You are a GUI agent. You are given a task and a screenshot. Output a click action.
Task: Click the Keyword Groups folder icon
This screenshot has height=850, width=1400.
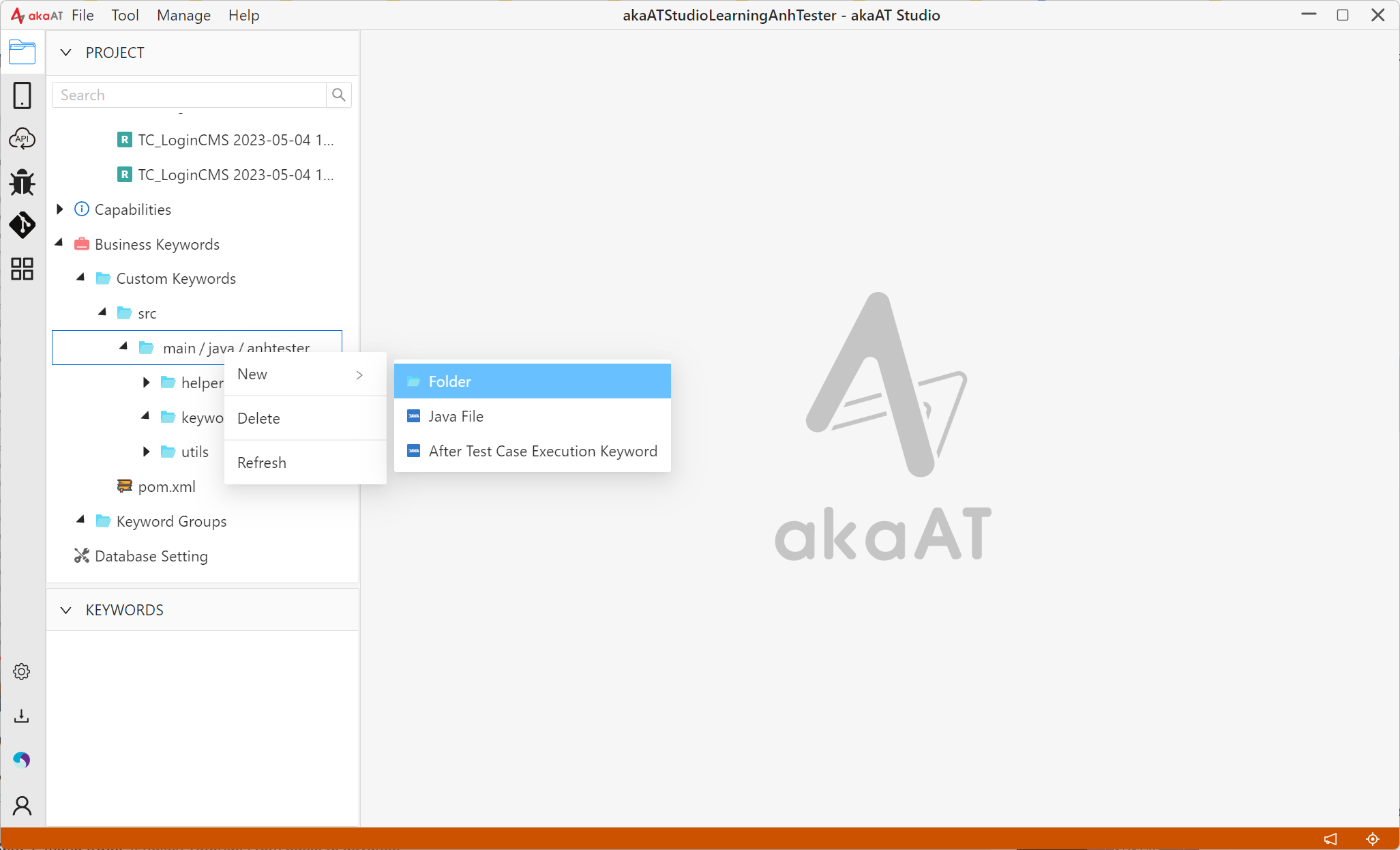[x=103, y=521]
